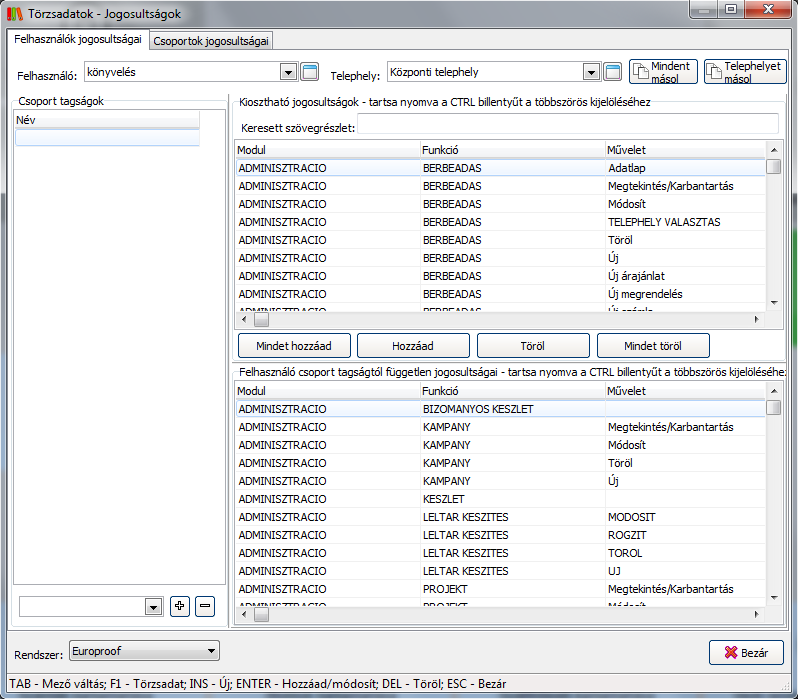Click the Mindent másol copy button
Image resolution: width=798 pixels, height=699 pixels.
[x=663, y=72]
